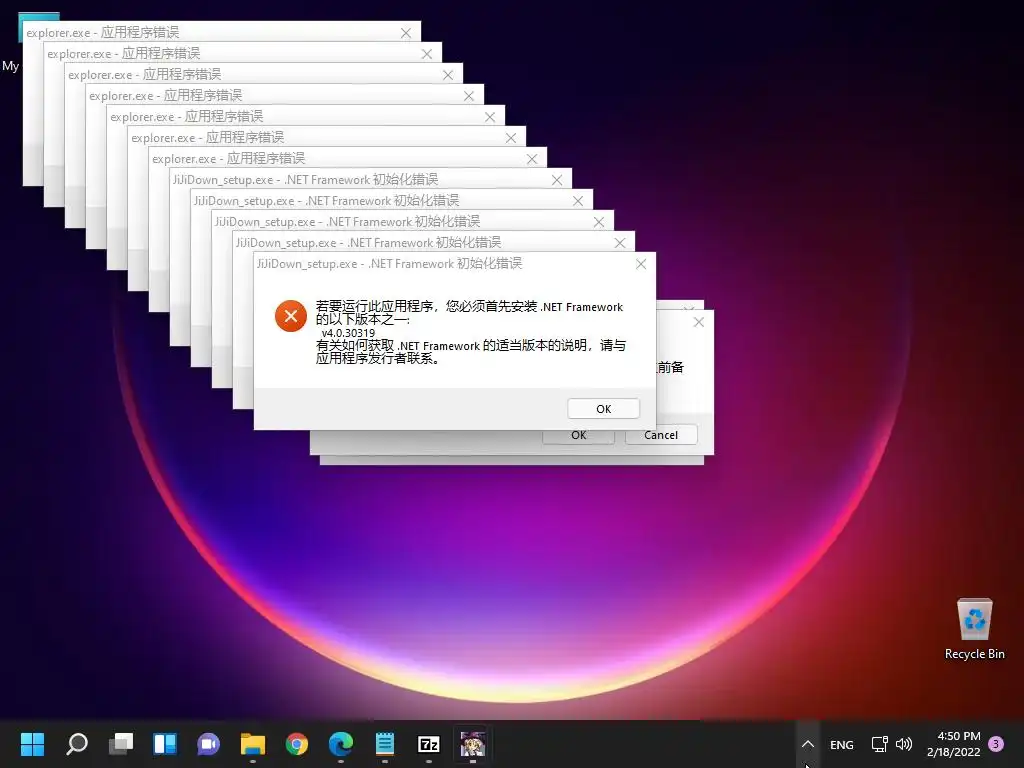Open the 7z taskbar icon
The width and height of the screenshot is (1024, 768).
click(428, 744)
